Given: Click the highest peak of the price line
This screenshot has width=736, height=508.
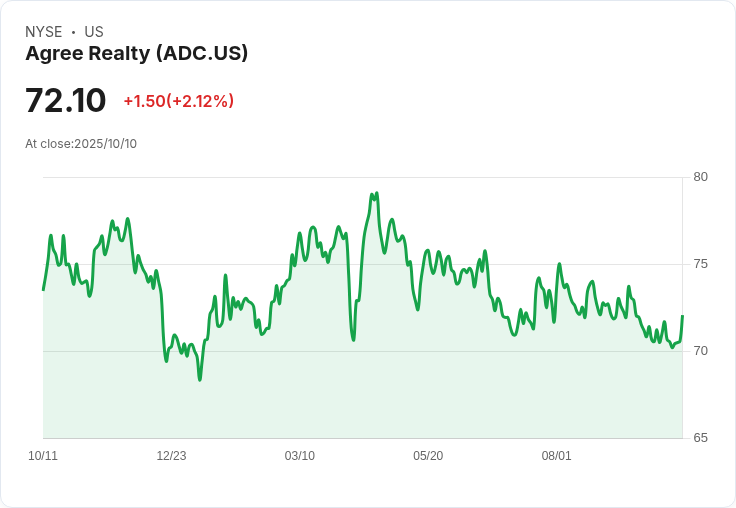Looking at the screenshot, I should (x=376, y=193).
